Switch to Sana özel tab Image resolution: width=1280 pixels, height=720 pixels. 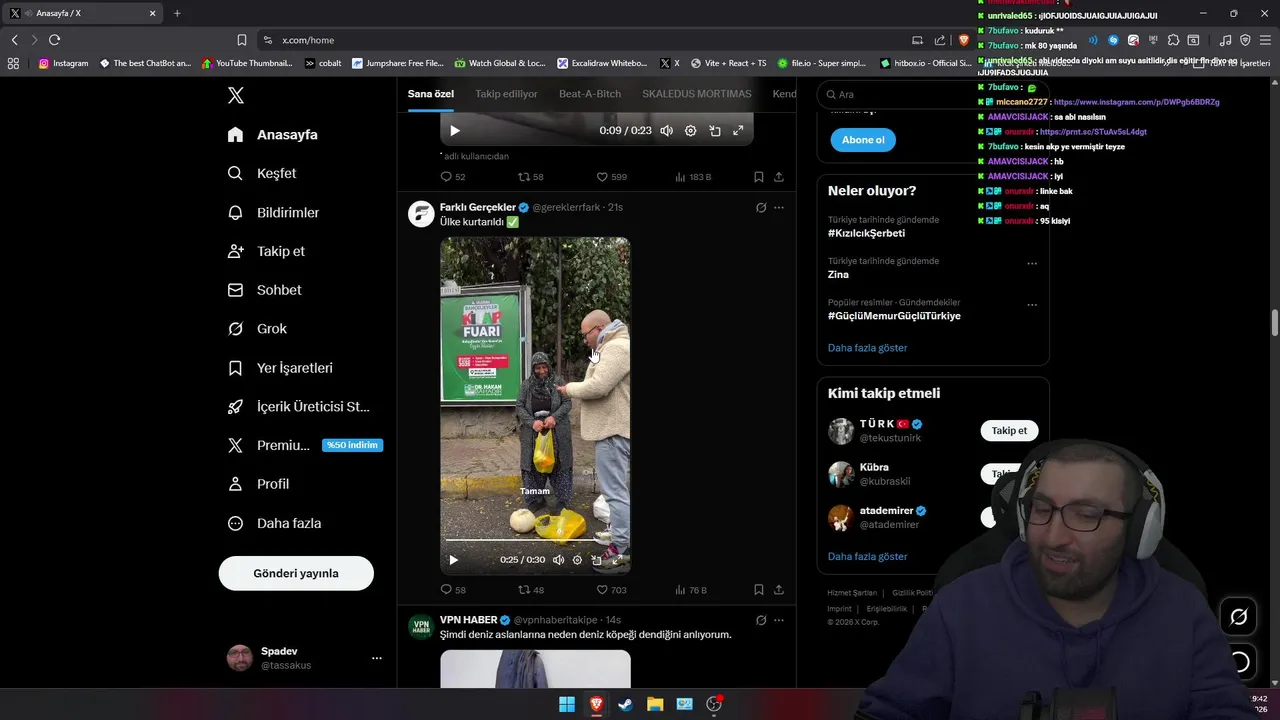(x=431, y=94)
